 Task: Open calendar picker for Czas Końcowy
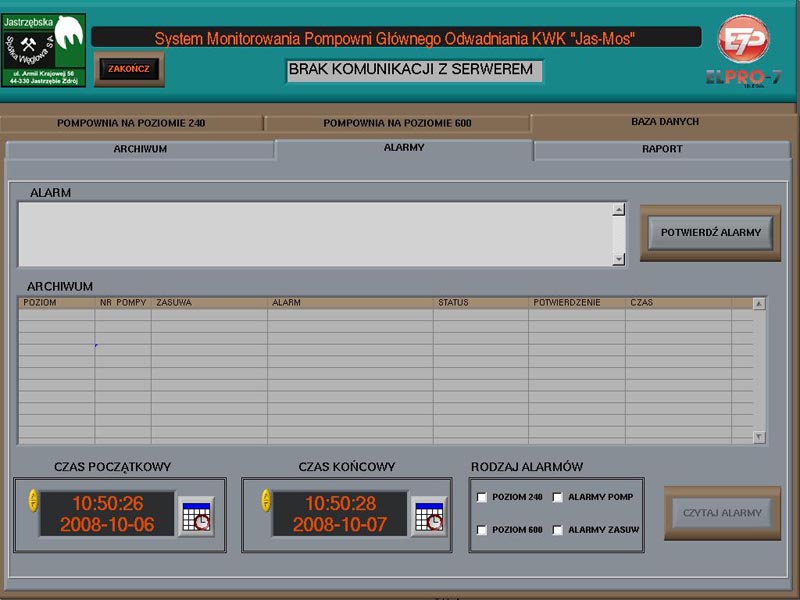tap(429, 516)
